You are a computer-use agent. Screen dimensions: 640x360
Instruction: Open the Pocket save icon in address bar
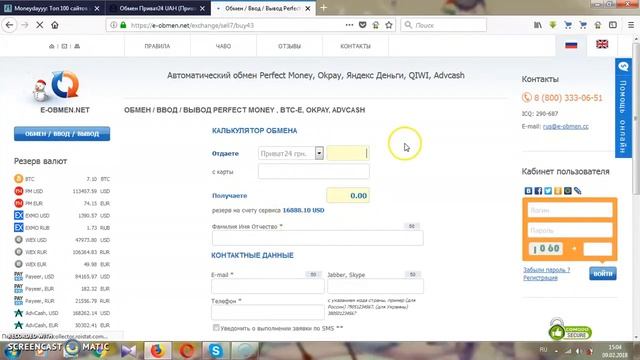362,25
